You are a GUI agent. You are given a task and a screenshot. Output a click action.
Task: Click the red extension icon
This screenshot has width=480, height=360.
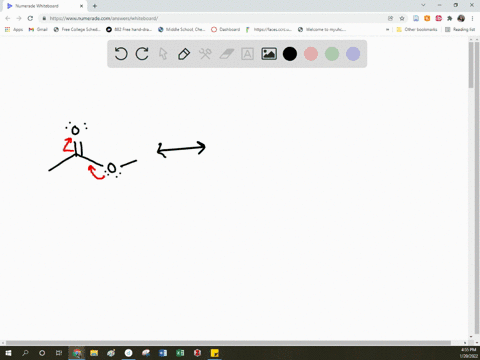pyautogui.click(x=439, y=18)
